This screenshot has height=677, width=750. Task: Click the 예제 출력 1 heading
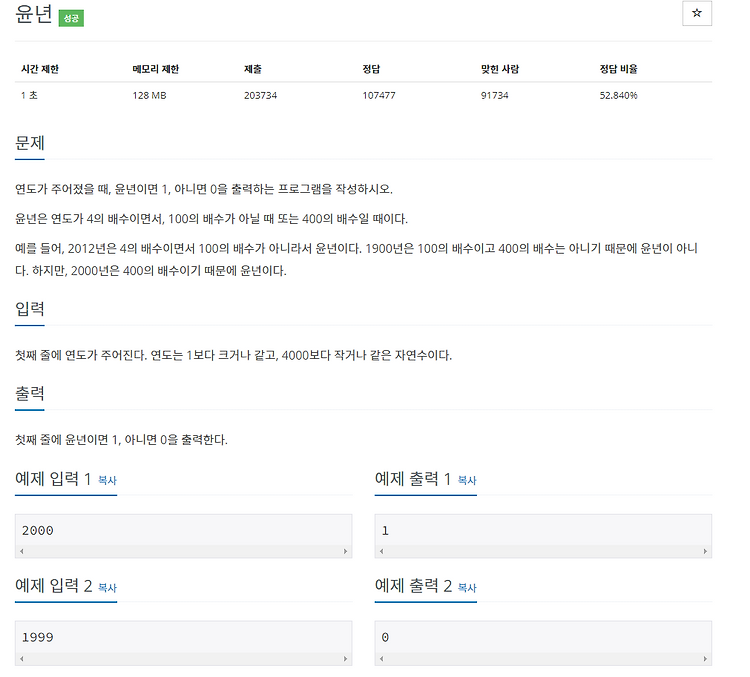[x=413, y=478]
